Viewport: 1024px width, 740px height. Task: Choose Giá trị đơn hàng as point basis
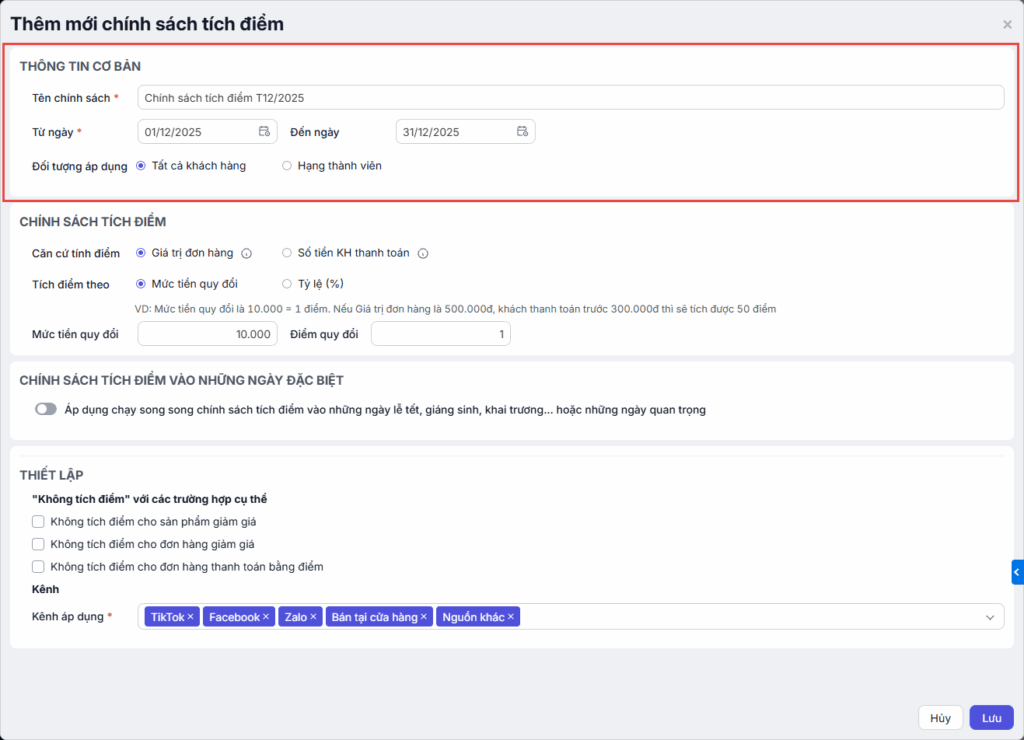click(x=140, y=253)
